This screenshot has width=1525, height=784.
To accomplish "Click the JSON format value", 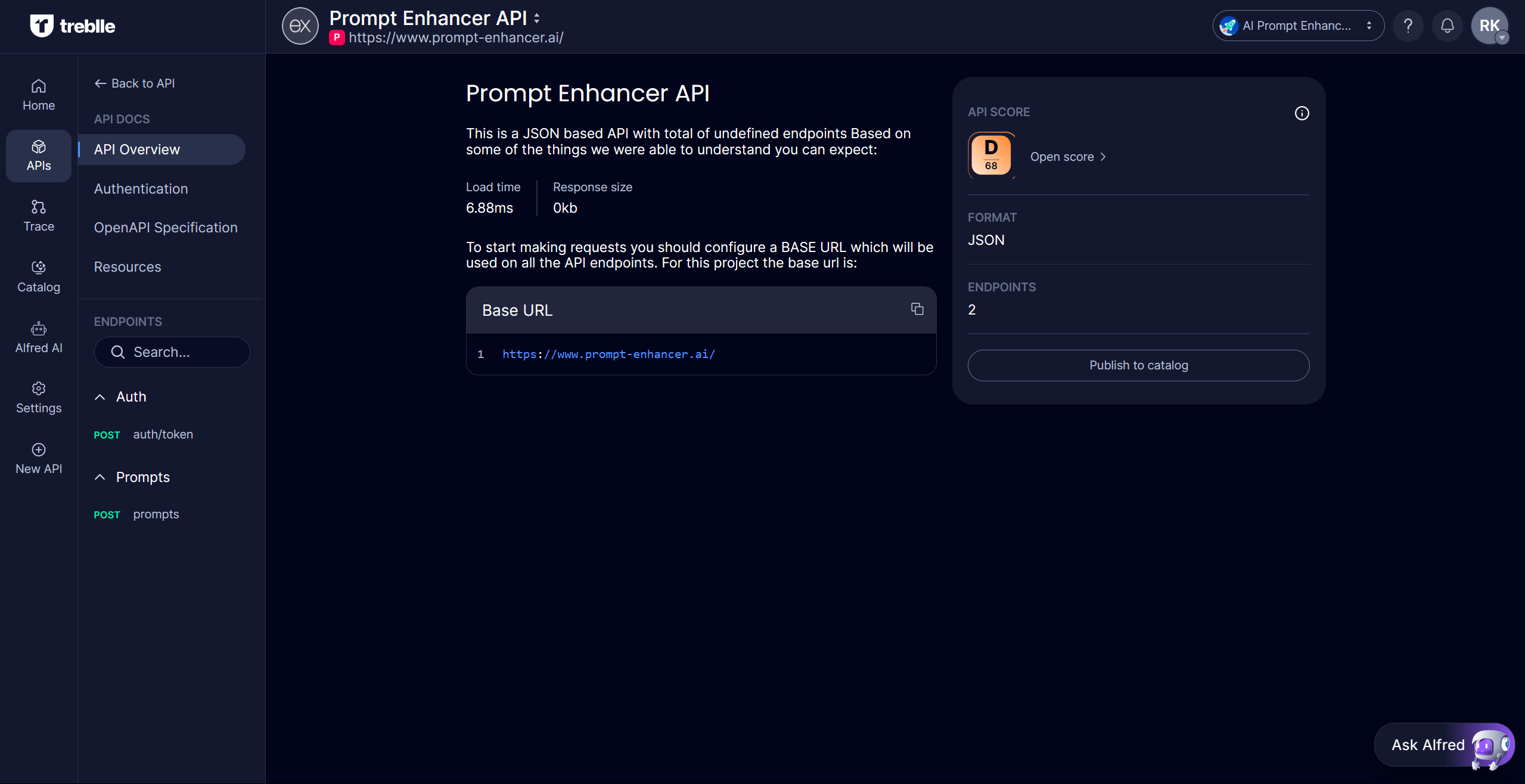I will (986, 240).
